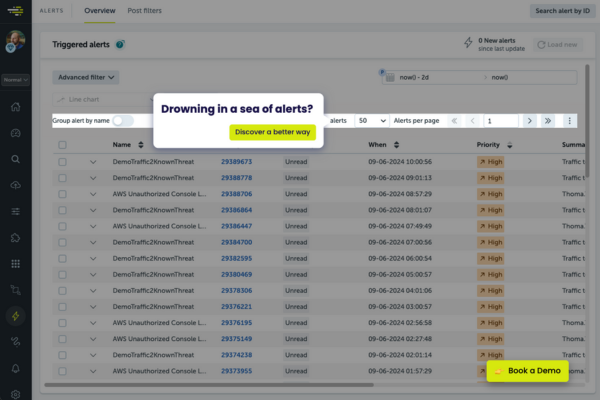600x400 pixels.
Task: Click the Home icon in the left sidebar
Action: tap(15, 107)
